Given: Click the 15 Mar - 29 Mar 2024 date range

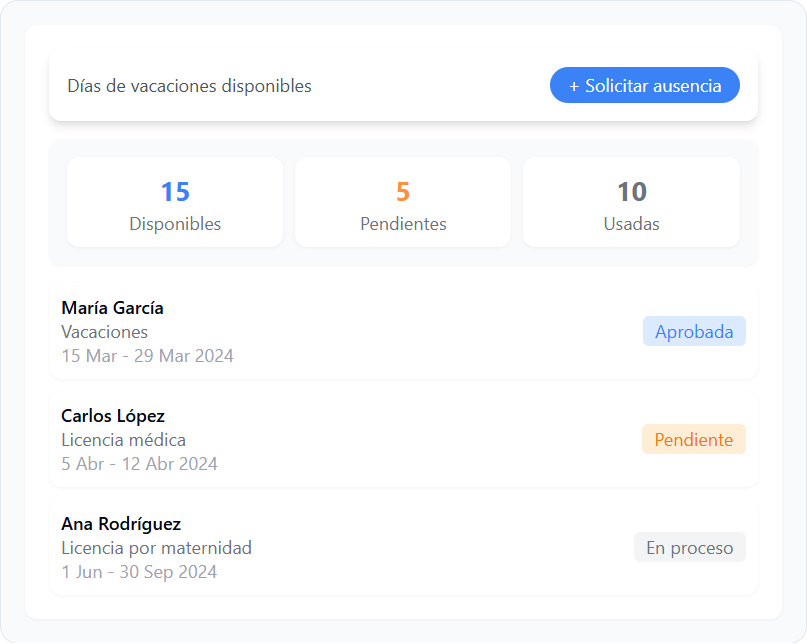Looking at the screenshot, I should pos(147,356).
